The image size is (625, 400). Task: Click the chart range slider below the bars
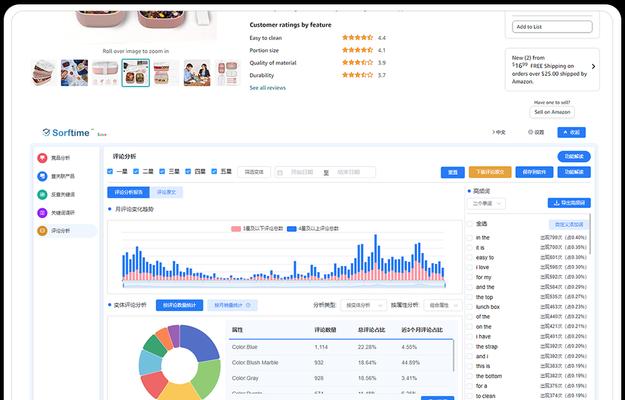(x=284, y=285)
